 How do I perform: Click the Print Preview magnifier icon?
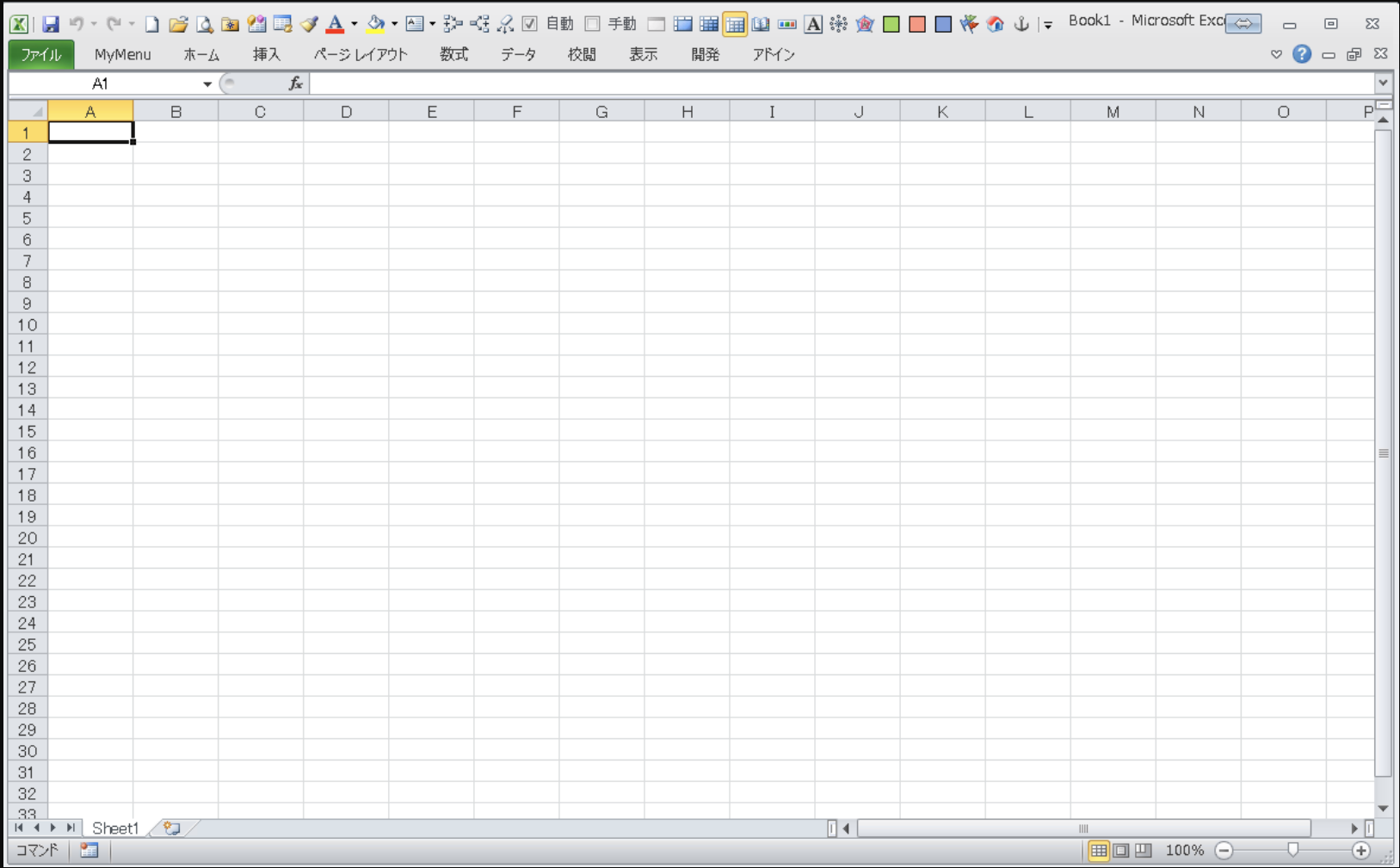click(x=204, y=24)
